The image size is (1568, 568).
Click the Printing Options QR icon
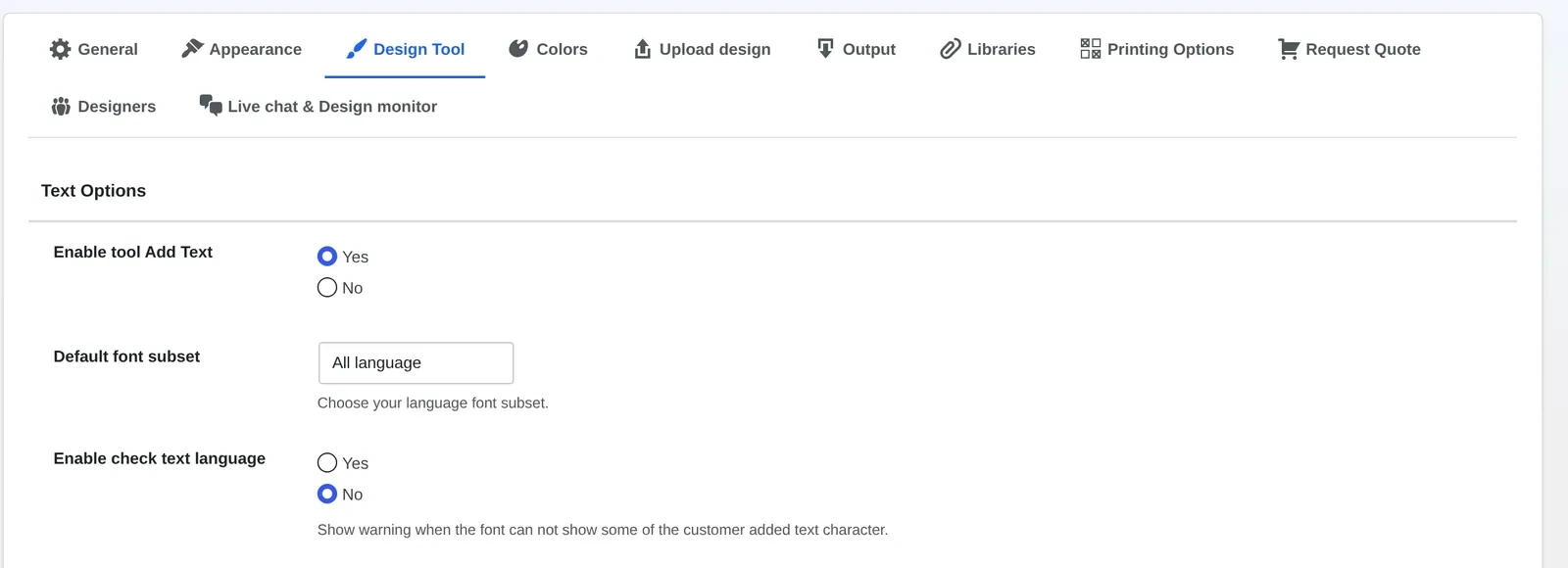point(1091,49)
